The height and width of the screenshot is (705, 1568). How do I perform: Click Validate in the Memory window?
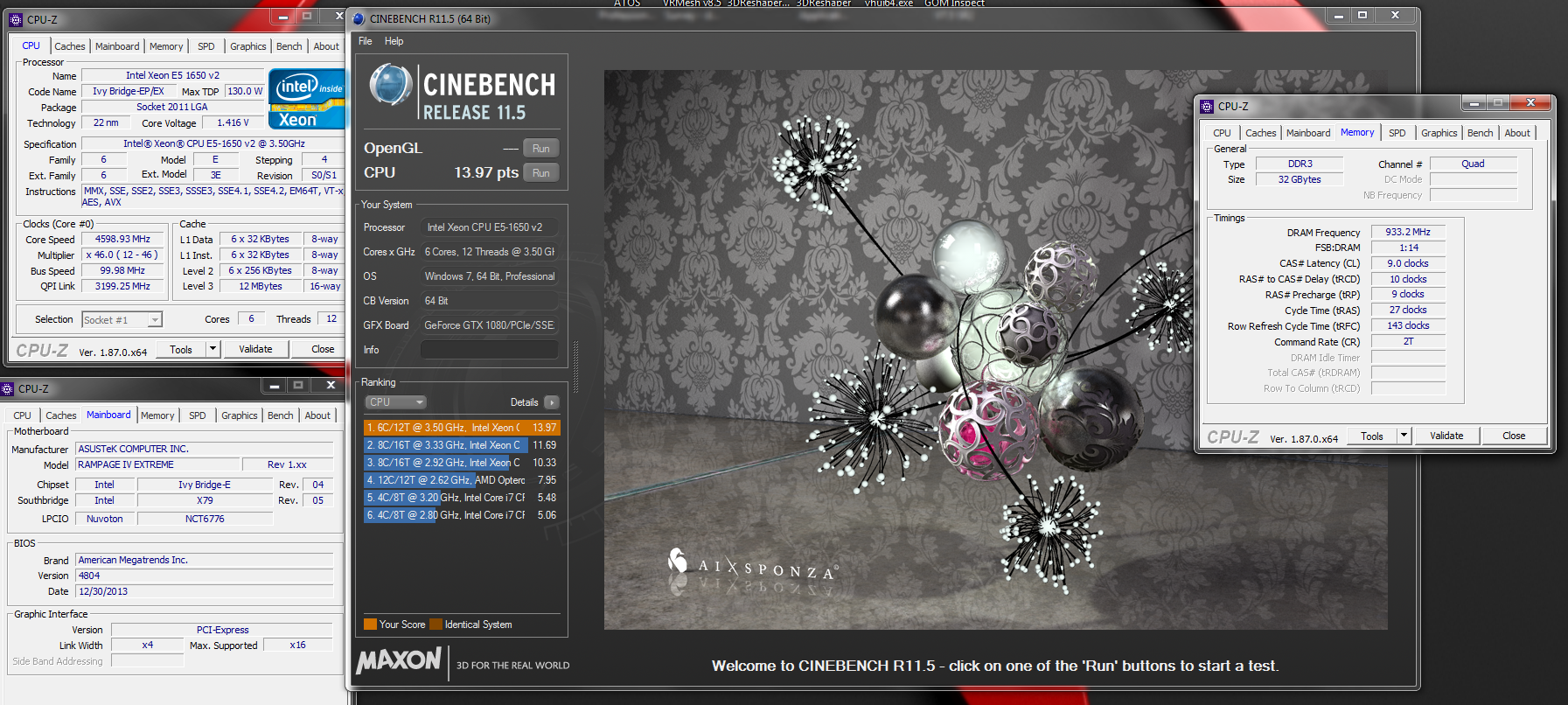click(1446, 436)
